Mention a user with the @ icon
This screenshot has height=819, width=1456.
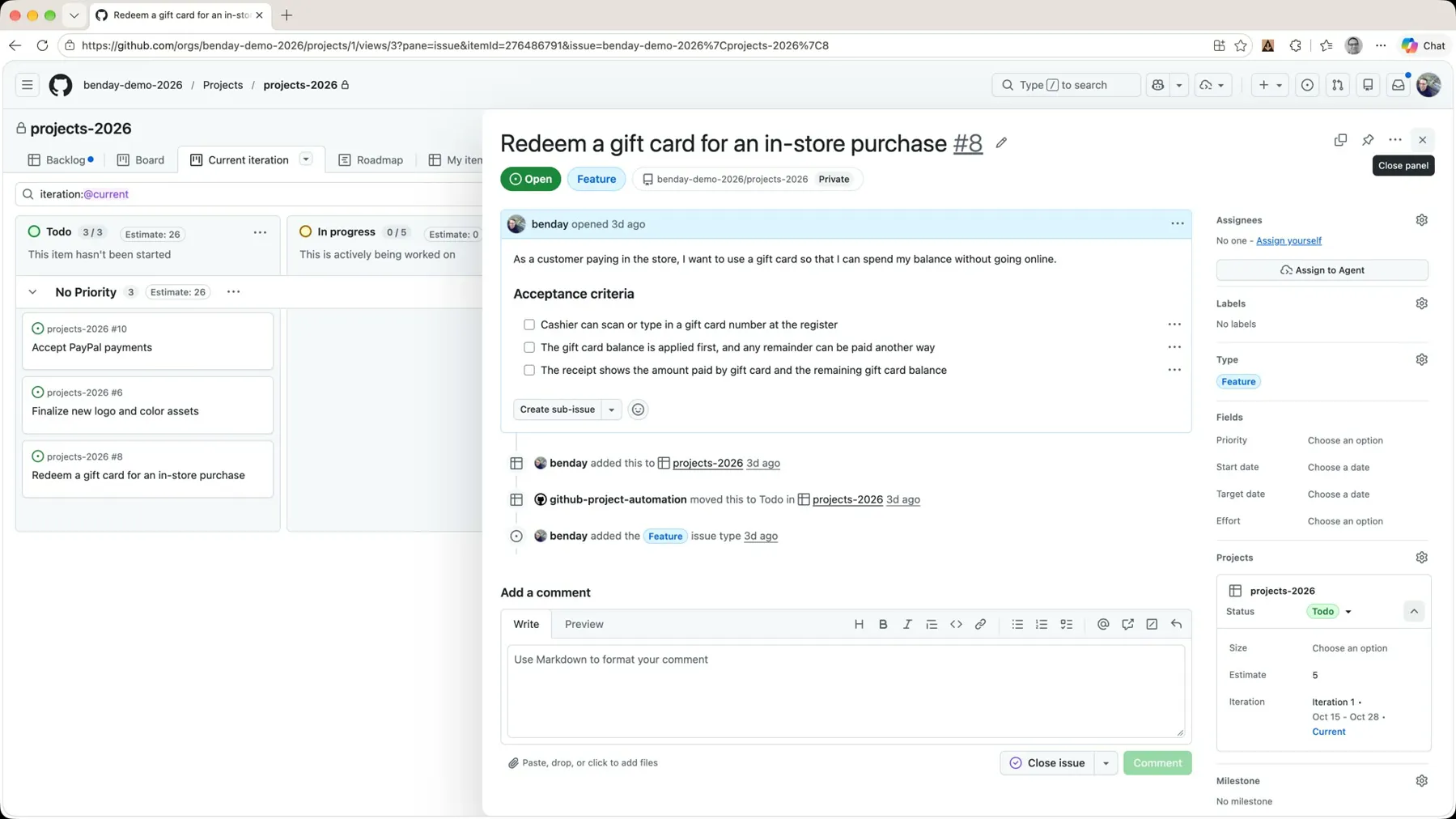pyautogui.click(x=1103, y=624)
